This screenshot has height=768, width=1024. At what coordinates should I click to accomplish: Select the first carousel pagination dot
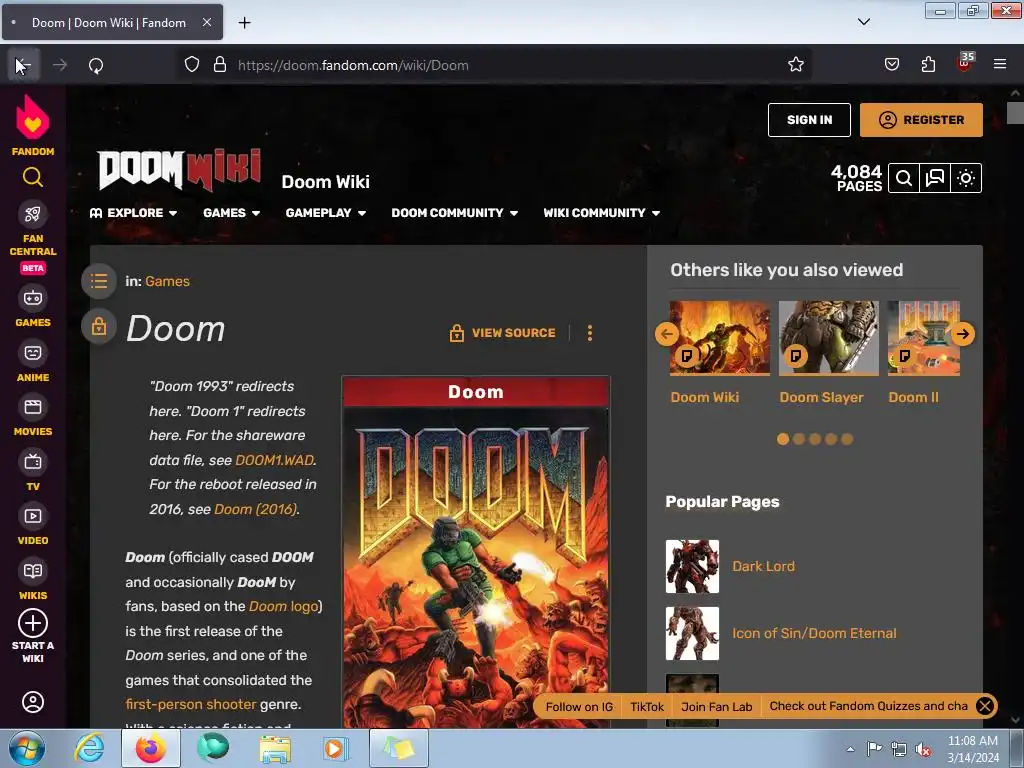(x=782, y=440)
